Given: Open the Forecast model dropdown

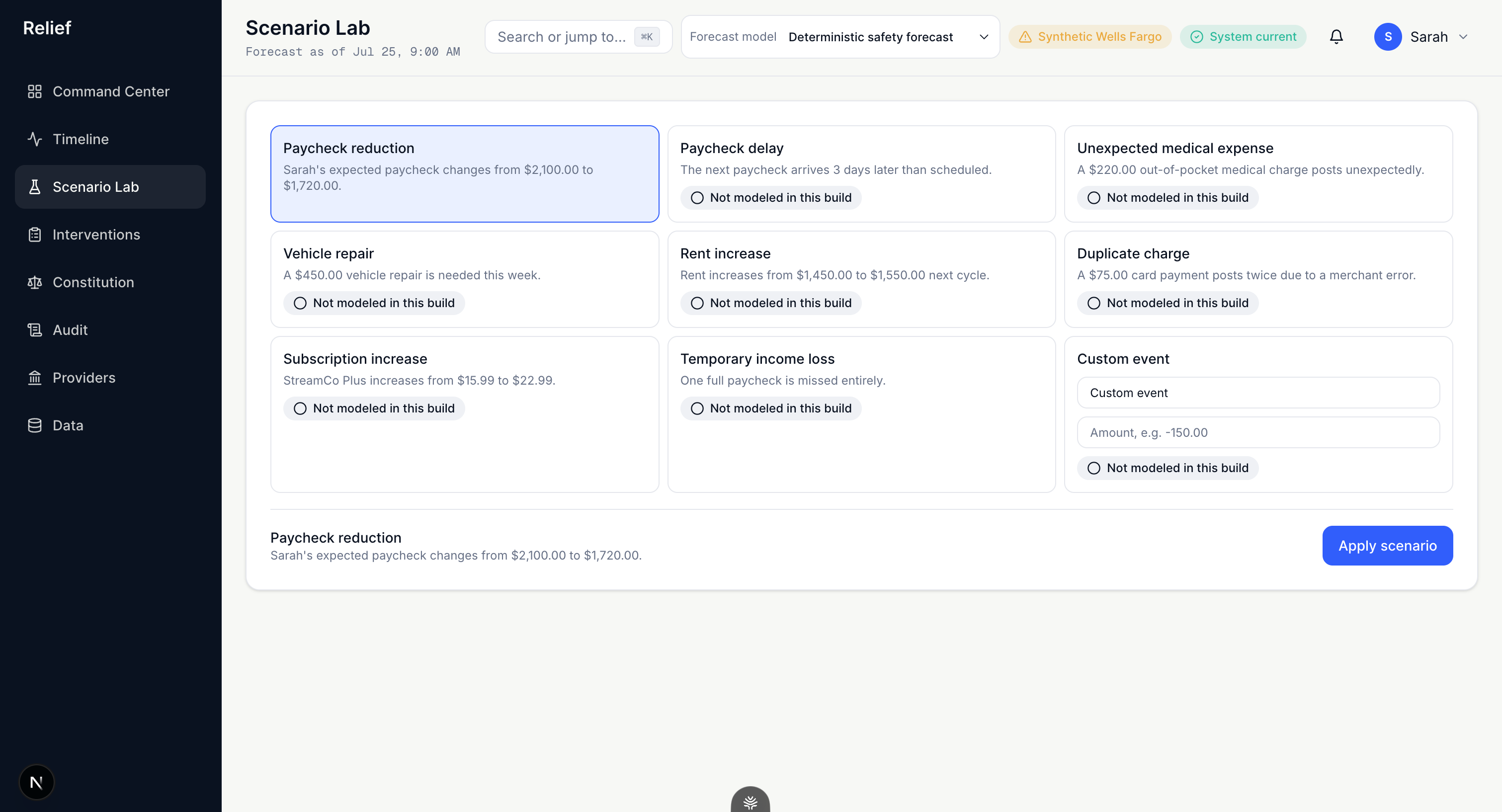Looking at the screenshot, I should 840,37.
